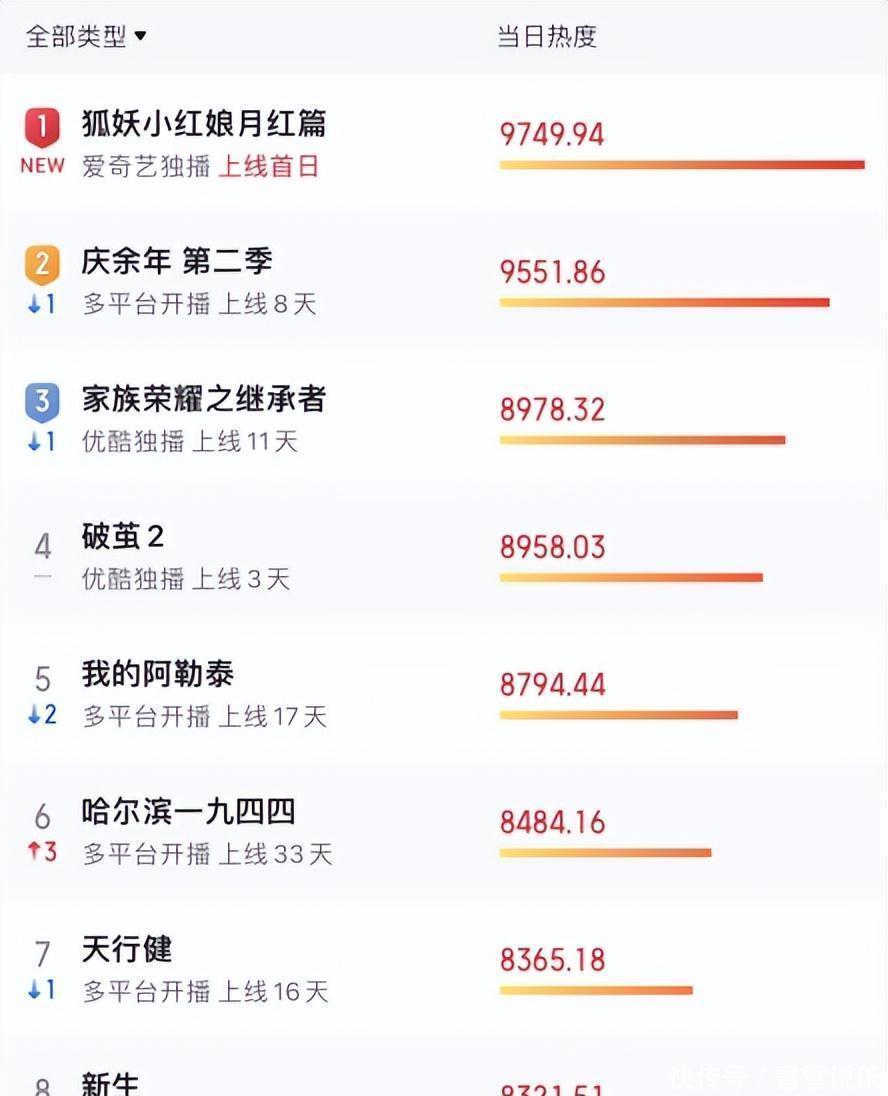Click the down-2 arrow next to 我的阿勒泰

(x=42, y=714)
